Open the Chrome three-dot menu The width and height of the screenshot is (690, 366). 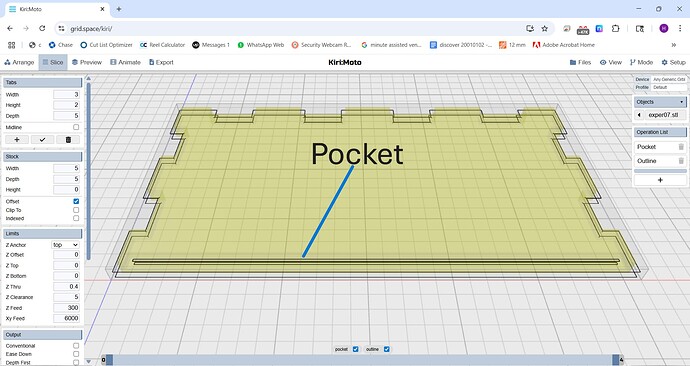pyautogui.click(x=680, y=29)
